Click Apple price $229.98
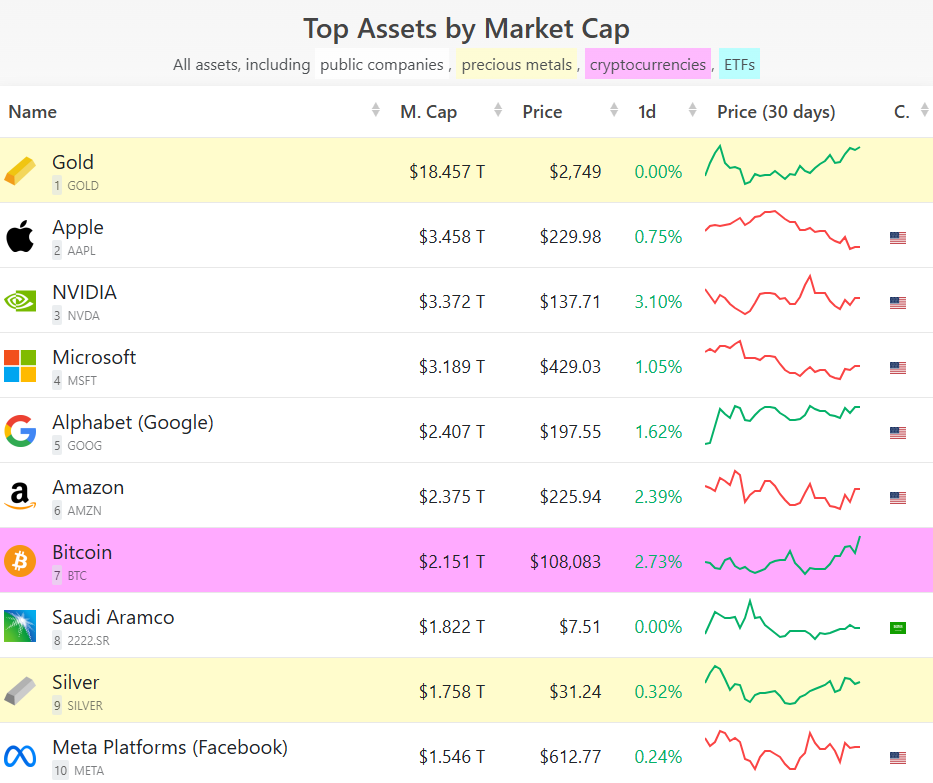Screen dimensions: 933x783 point(570,237)
